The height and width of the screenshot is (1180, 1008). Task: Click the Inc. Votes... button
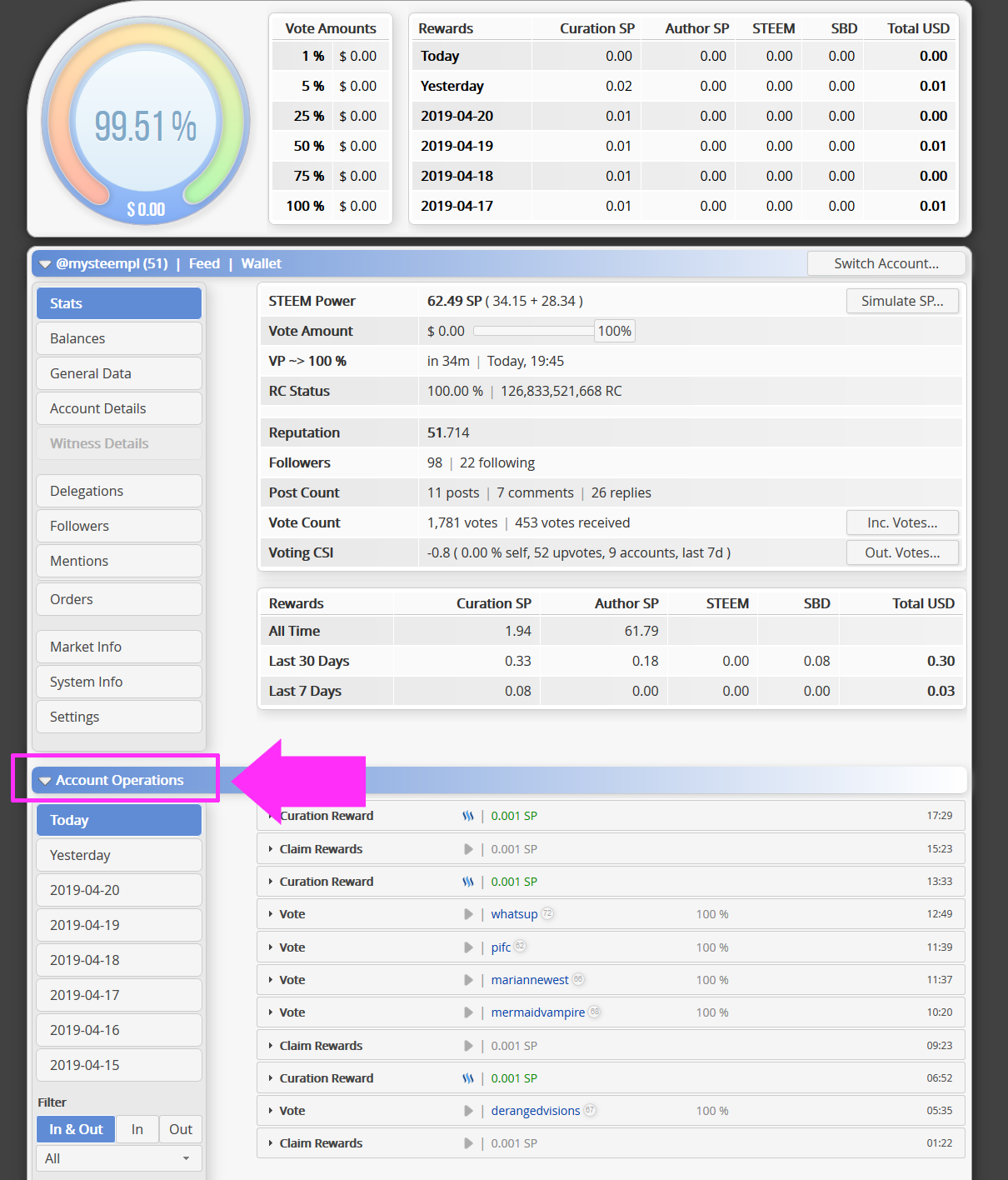click(902, 522)
